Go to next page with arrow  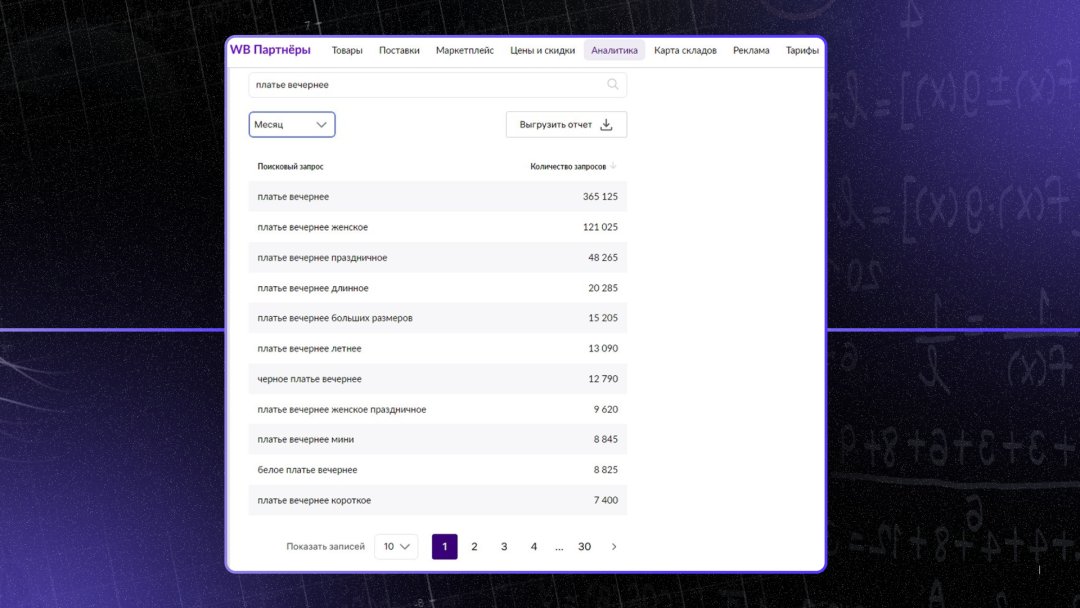pyautogui.click(x=614, y=547)
